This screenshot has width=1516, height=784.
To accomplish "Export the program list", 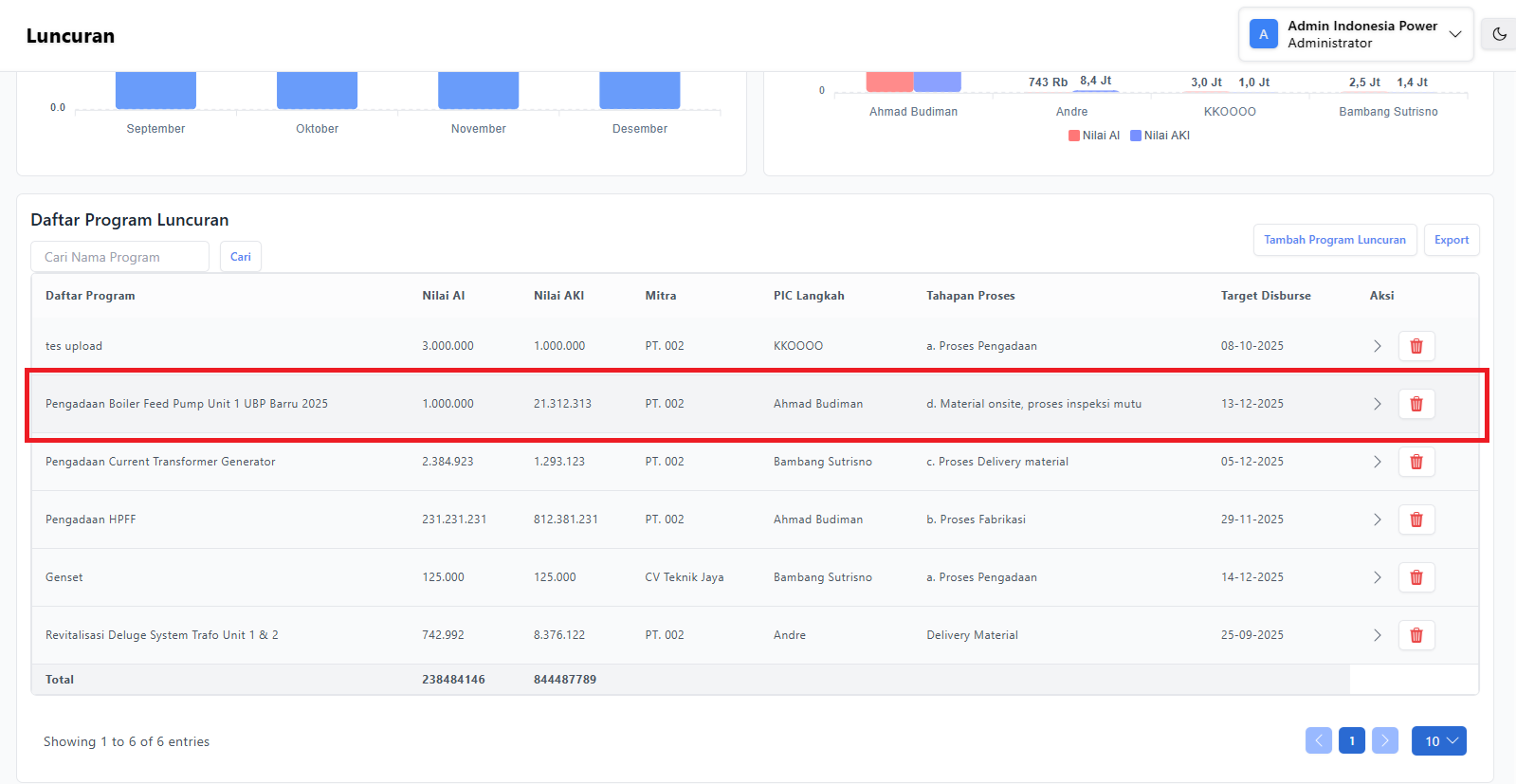I will 1451,240.
